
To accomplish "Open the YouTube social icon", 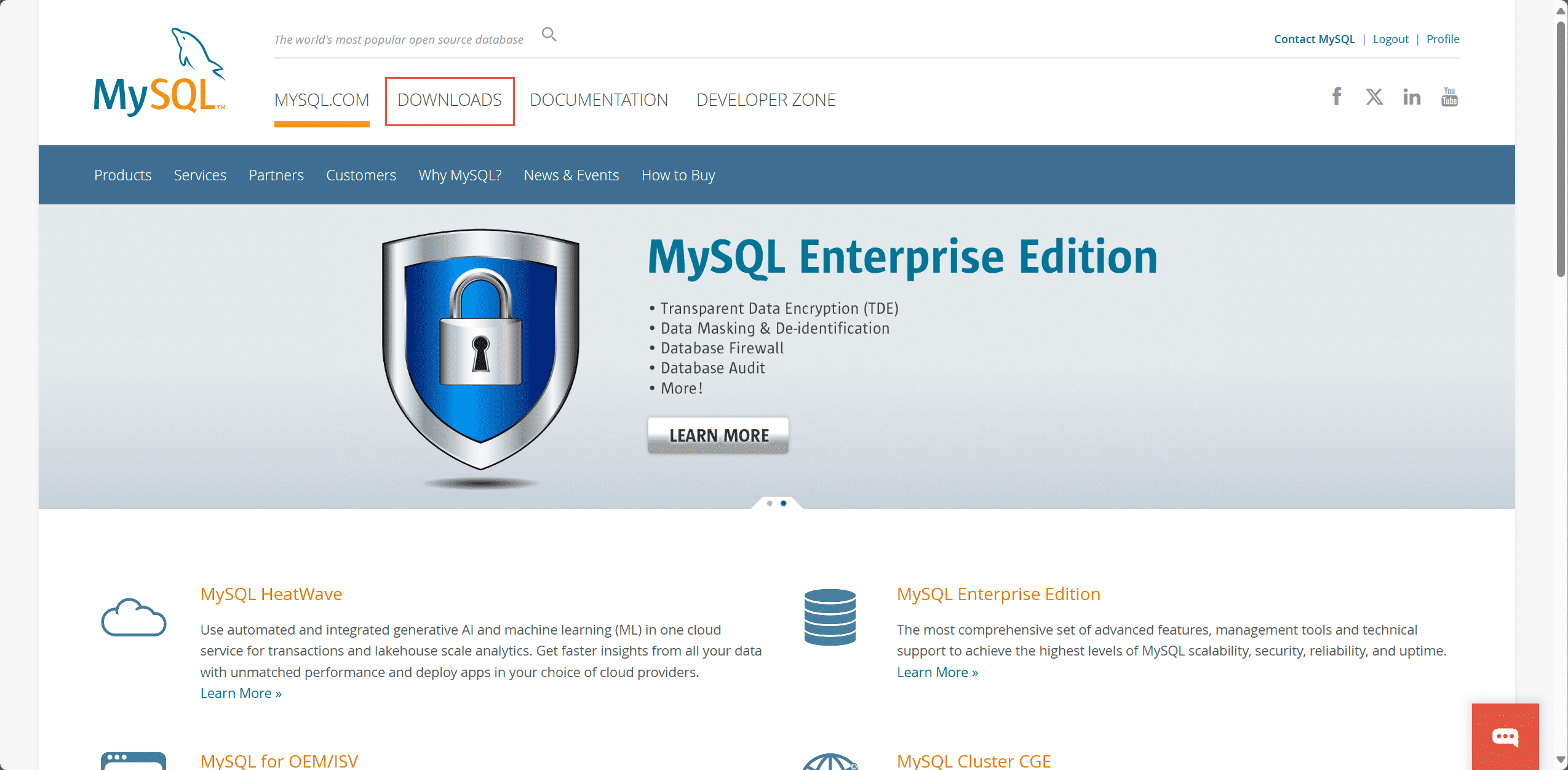I will [x=1449, y=97].
